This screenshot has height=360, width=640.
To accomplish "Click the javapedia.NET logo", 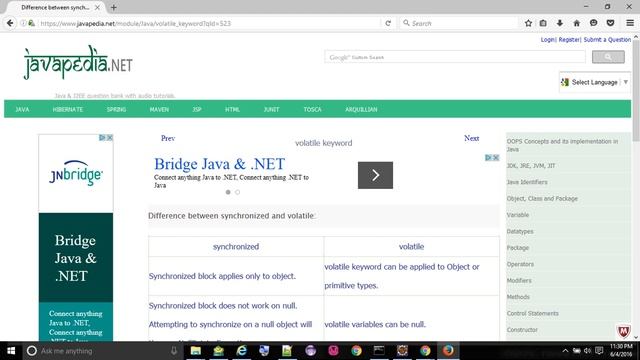I will (78, 63).
